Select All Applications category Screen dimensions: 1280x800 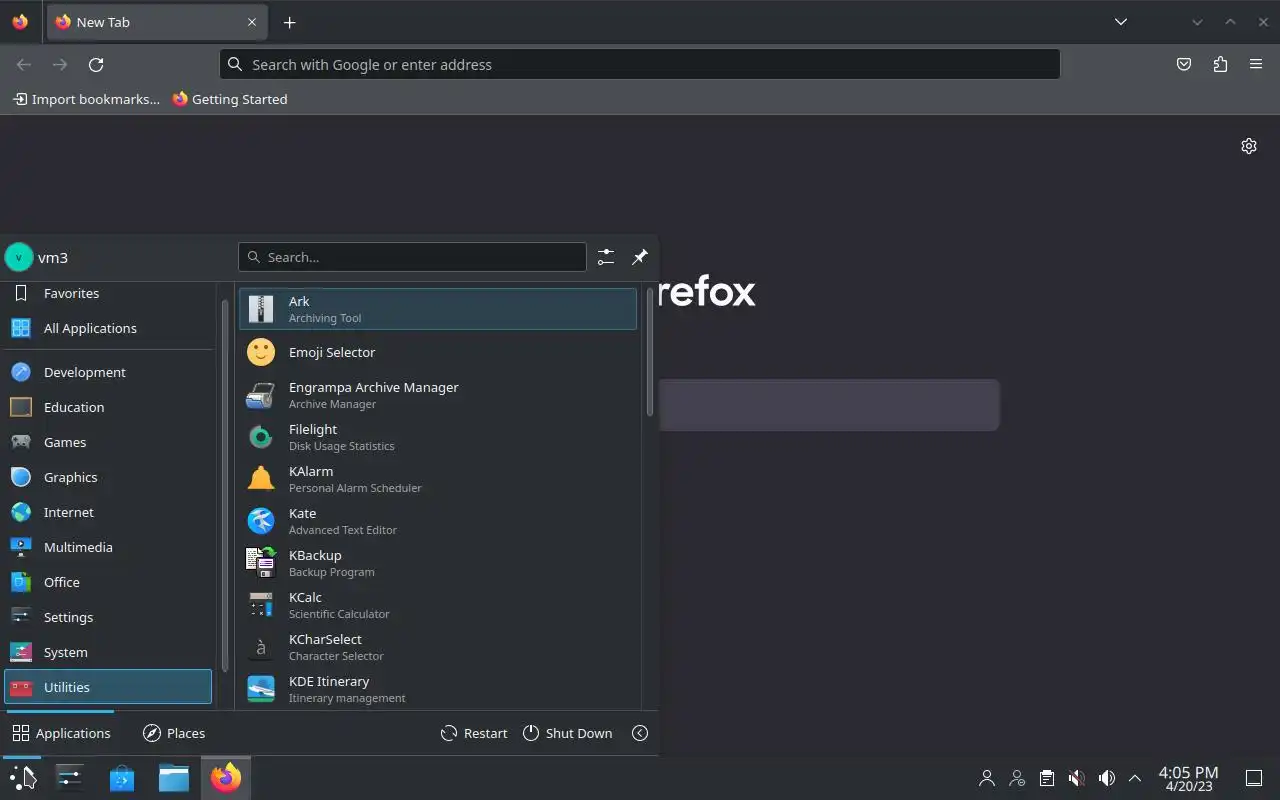tap(108, 328)
